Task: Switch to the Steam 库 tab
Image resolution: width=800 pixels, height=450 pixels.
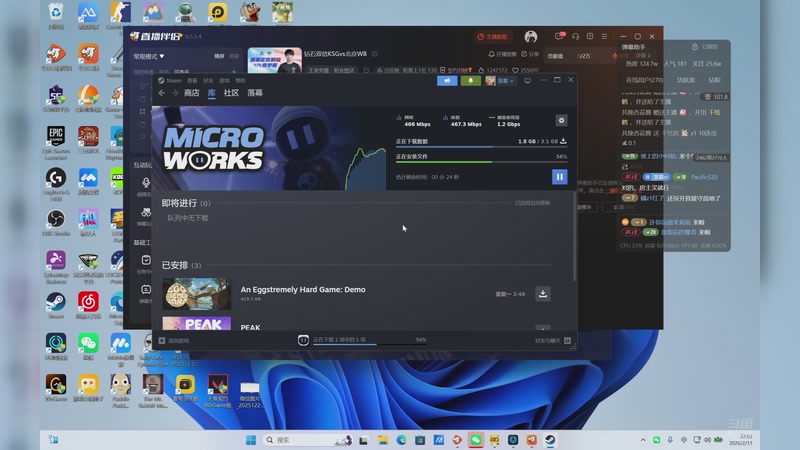Action: tap(212, 93)
